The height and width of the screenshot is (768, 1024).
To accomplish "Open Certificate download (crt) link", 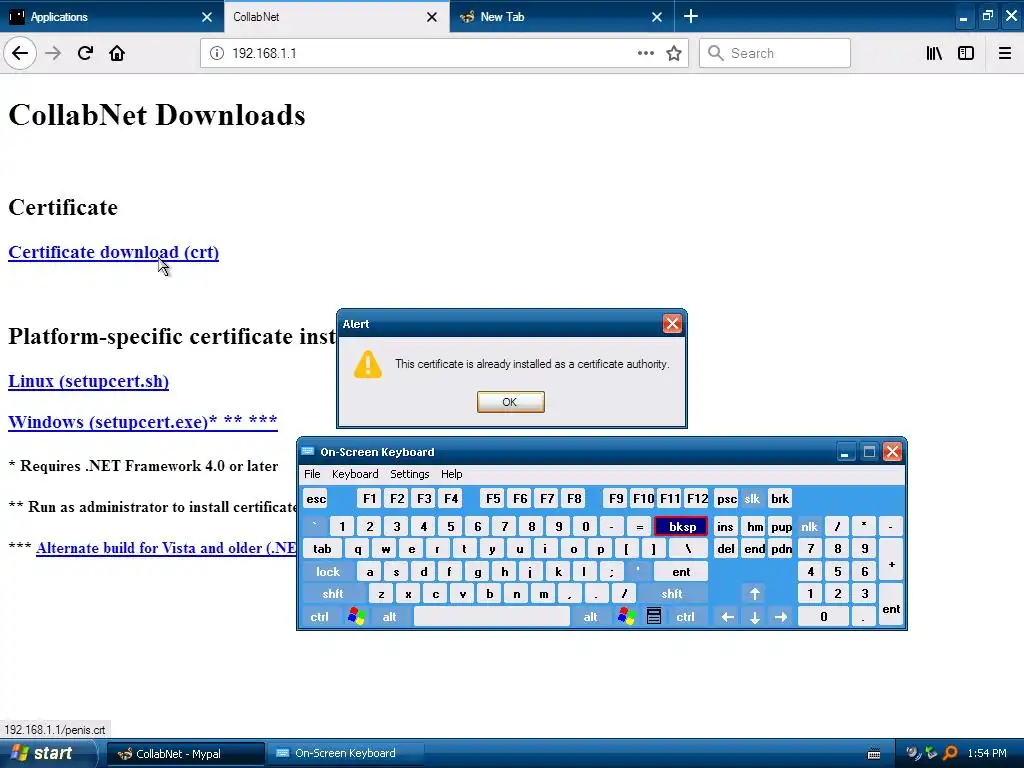I will (114, 252).
